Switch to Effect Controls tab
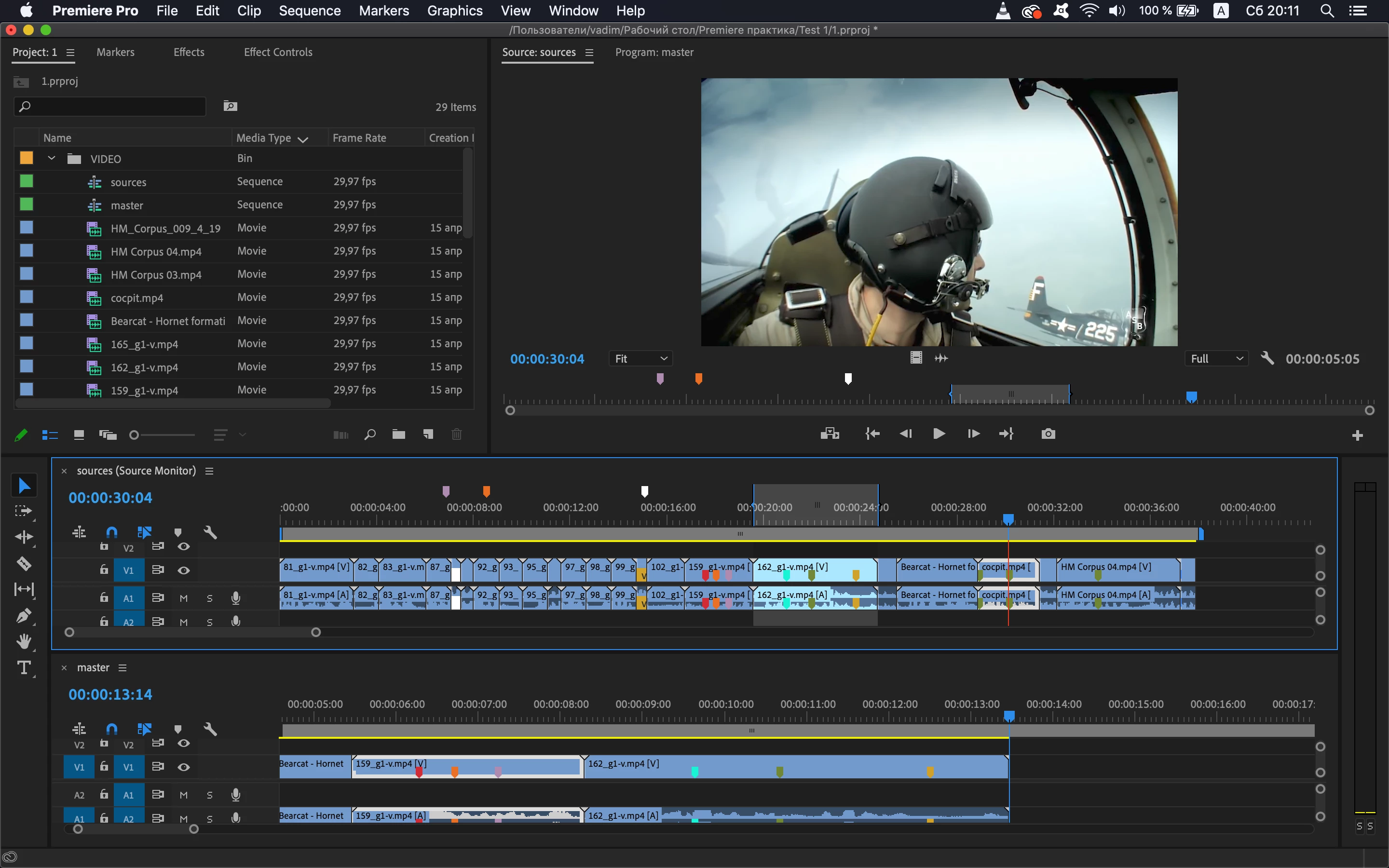 [x=278, y=52]
